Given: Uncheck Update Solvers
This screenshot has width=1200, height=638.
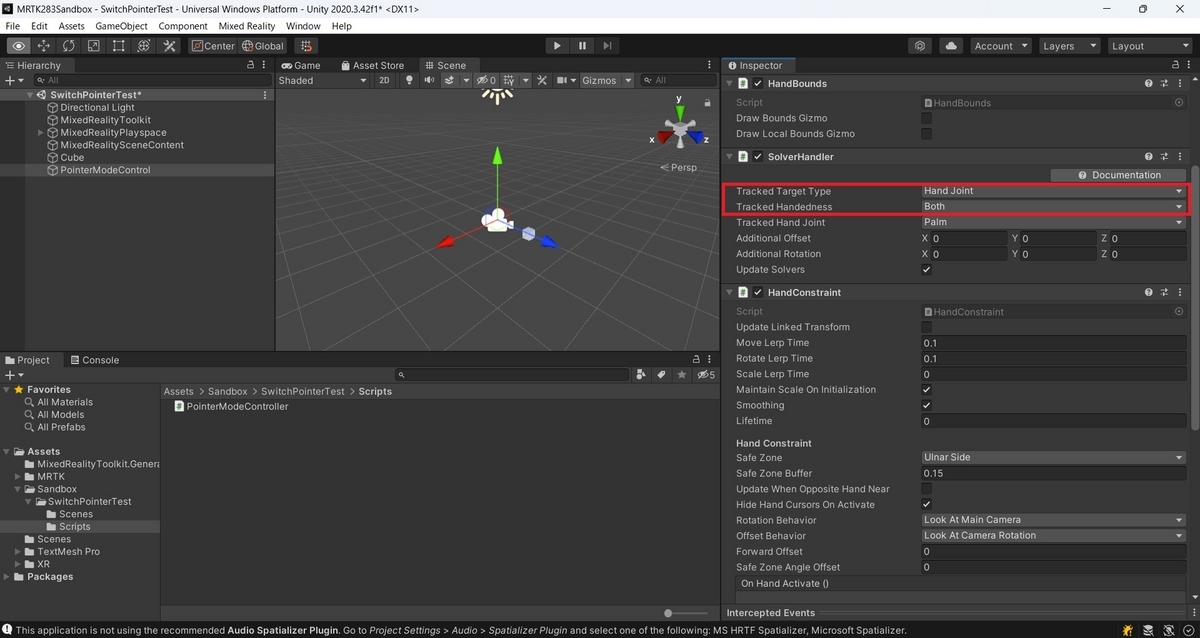Looking at the screenshot, I should pos(926,270).
